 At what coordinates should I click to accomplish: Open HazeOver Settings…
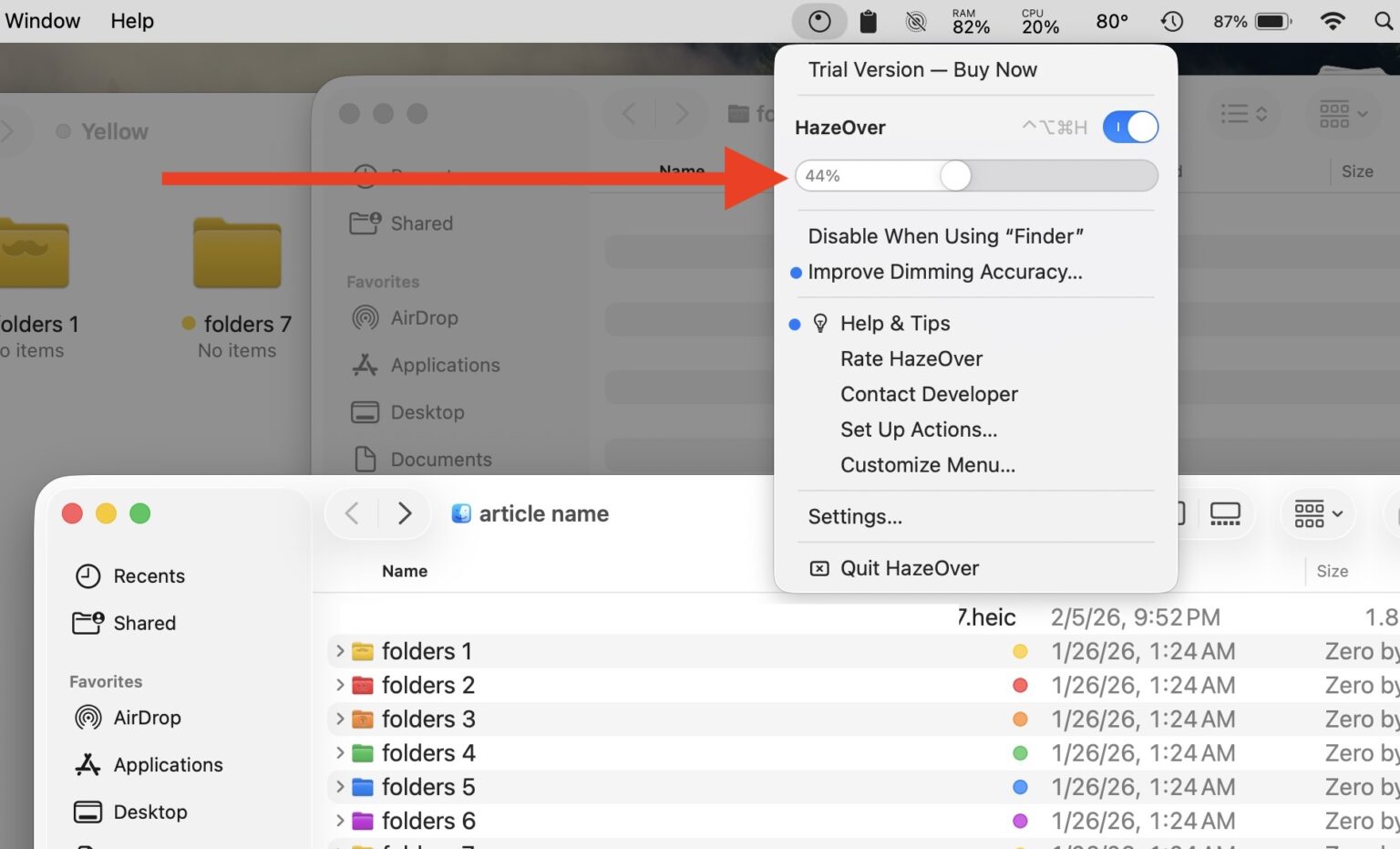(855, 517)
